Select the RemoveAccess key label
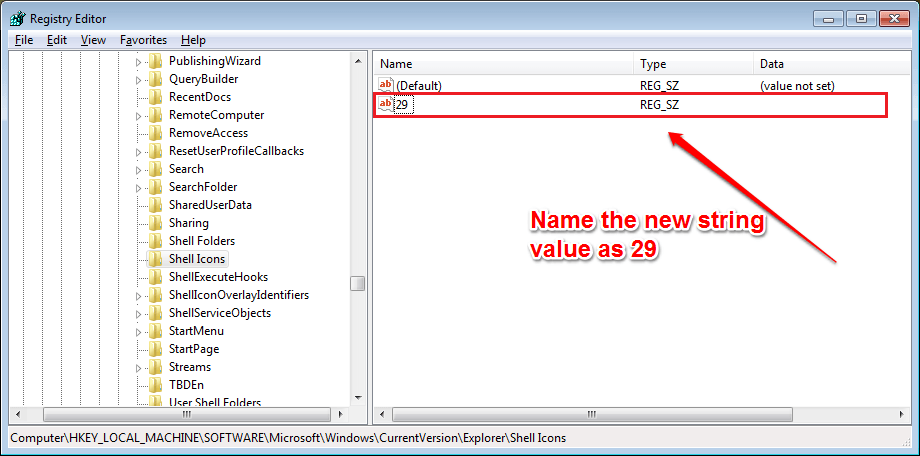920x456 pixels. tap(208, 133)
